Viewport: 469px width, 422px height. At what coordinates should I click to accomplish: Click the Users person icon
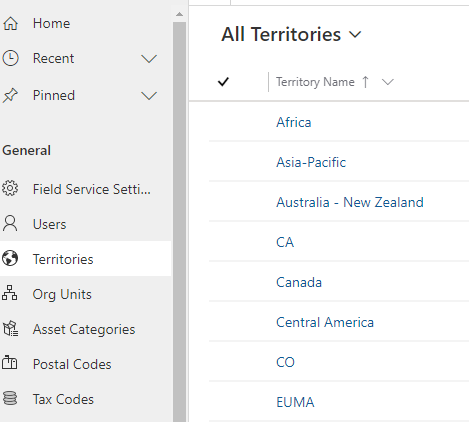coord(10,224)
